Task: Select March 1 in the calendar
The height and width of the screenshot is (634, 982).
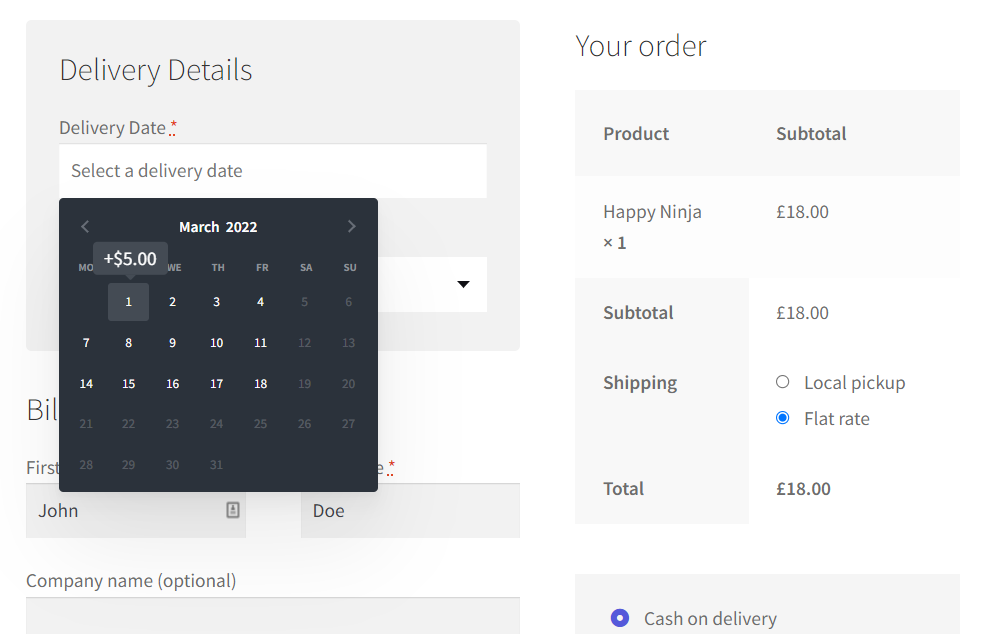Action: coord(128,301)
